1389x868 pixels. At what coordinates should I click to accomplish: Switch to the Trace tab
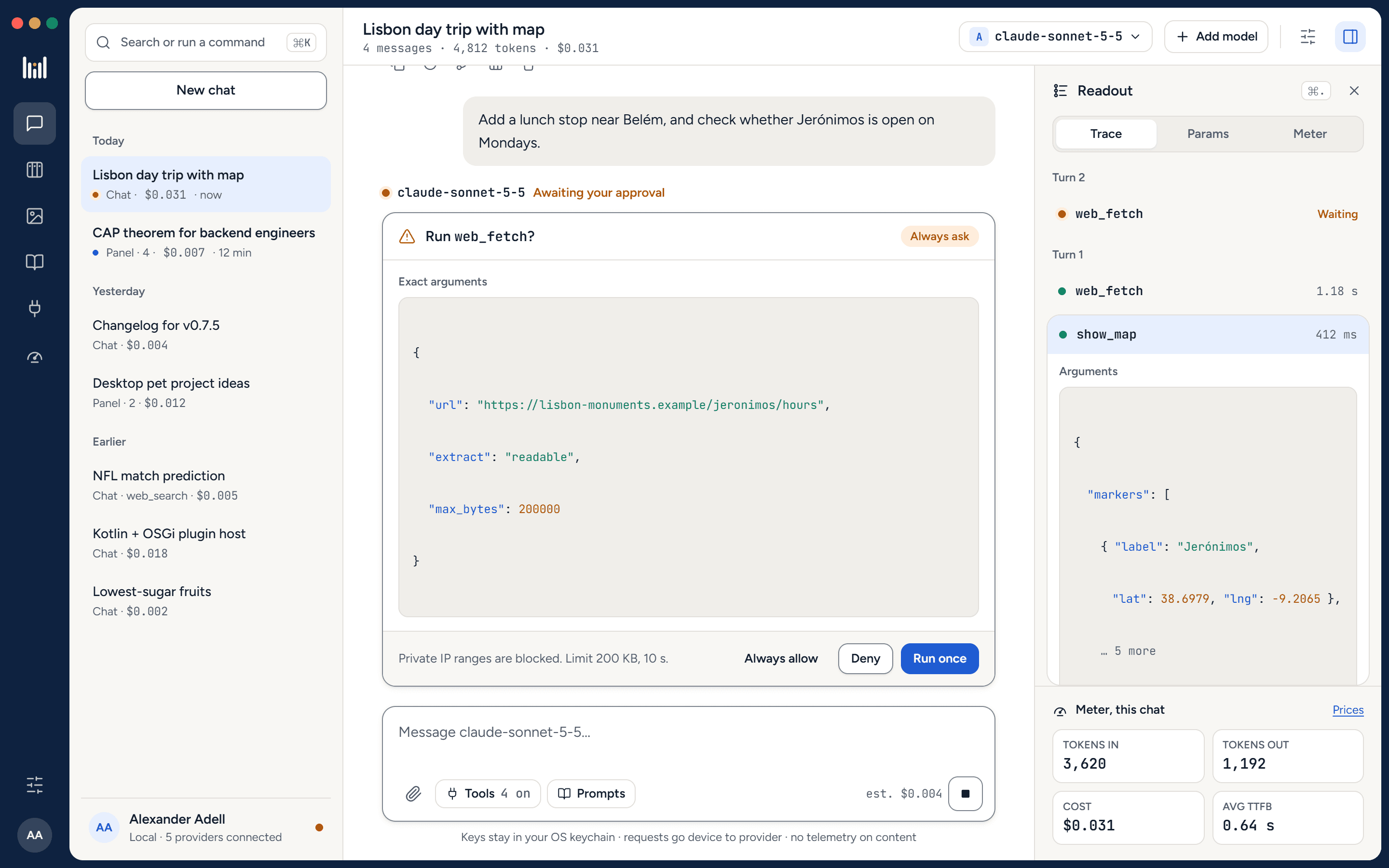coord(1105,134)
